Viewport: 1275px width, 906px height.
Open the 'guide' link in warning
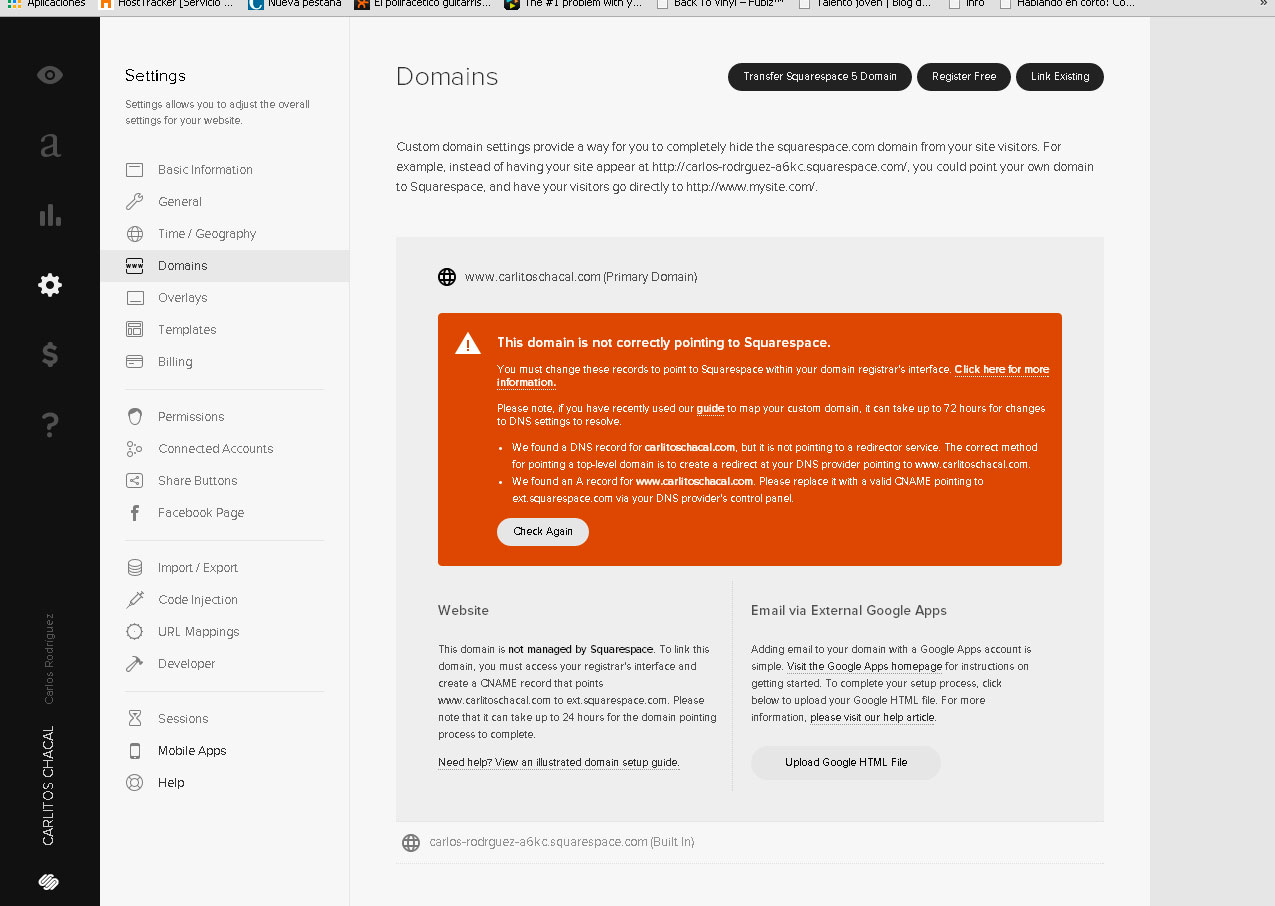pyautogui.click(x=710, y=409)
